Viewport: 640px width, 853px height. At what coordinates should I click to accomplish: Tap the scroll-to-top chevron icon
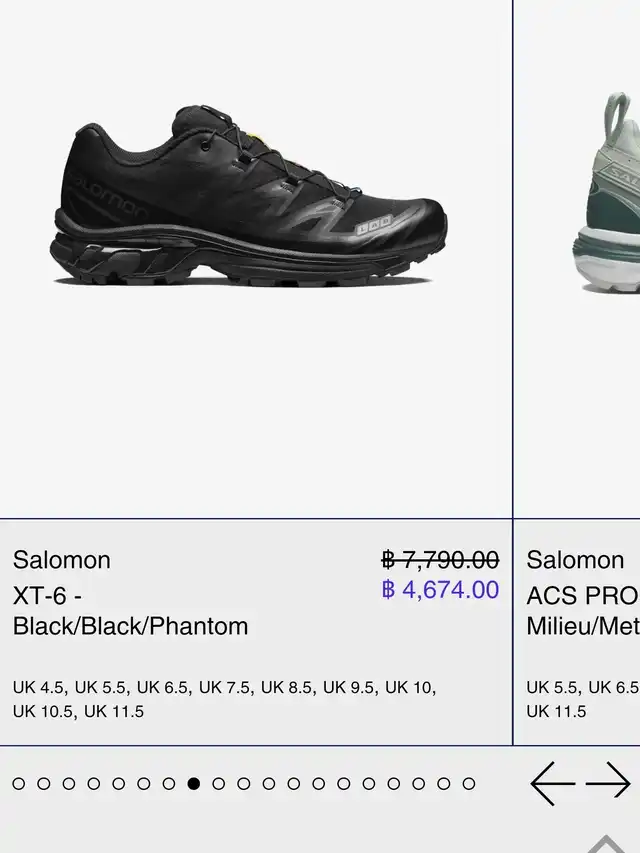[606, 843]
